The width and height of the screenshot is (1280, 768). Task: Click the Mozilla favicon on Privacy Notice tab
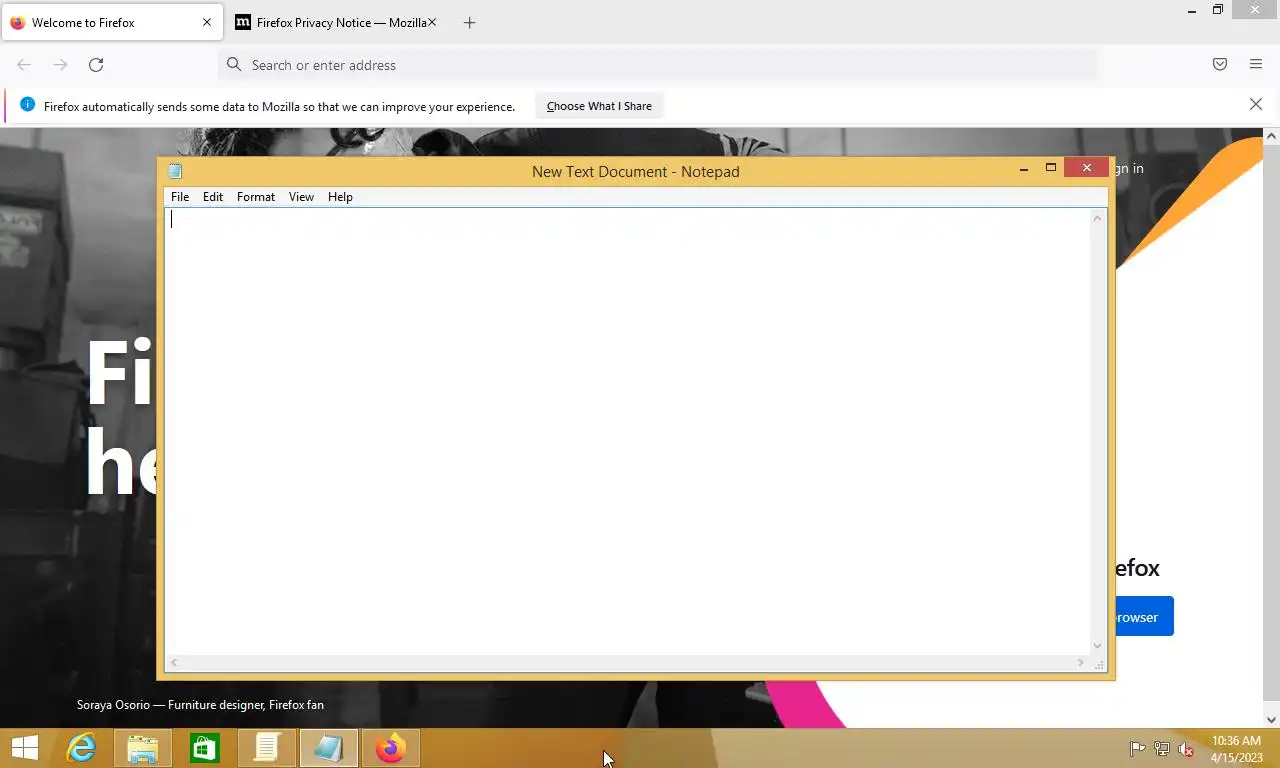point(243,22)
